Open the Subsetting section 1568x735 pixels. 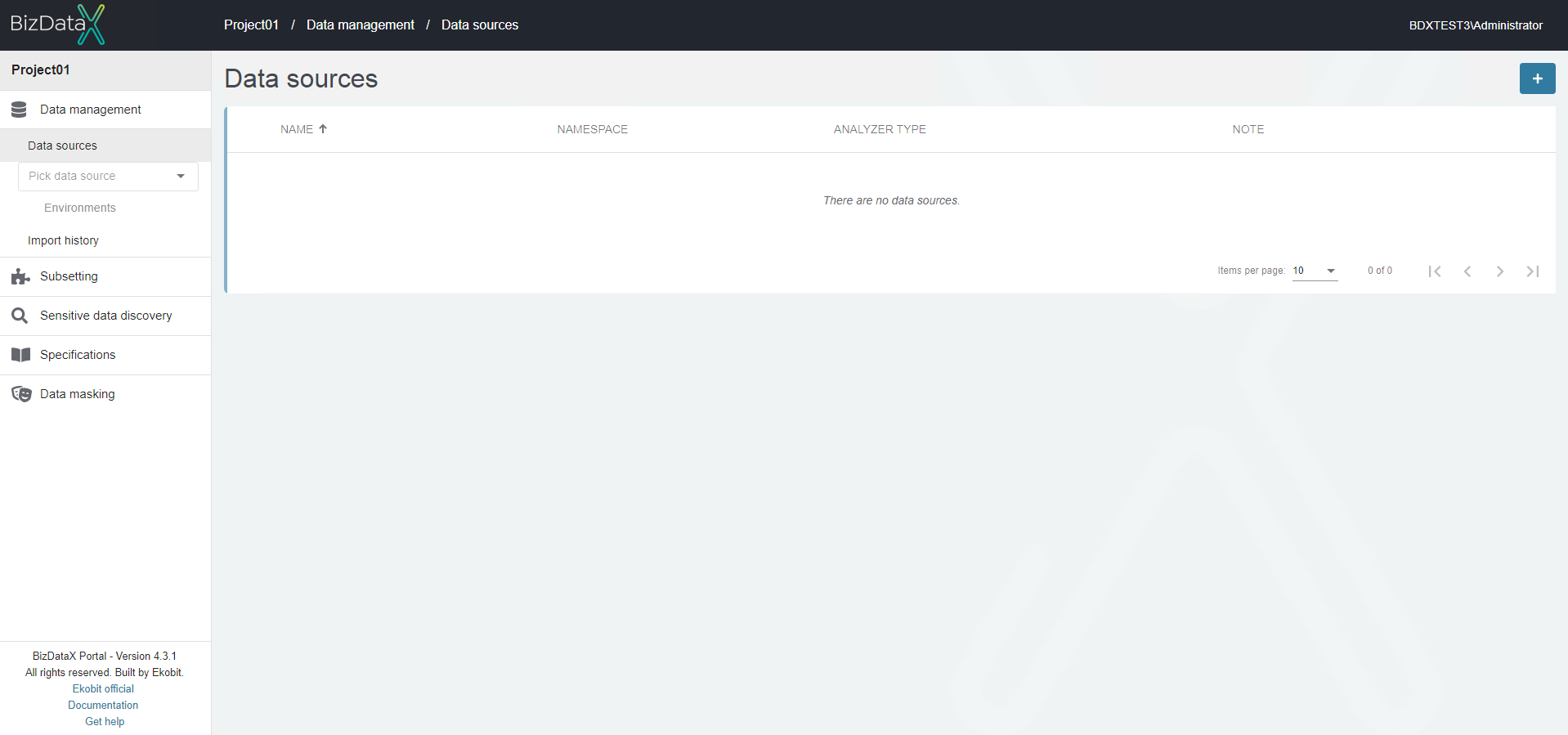tap(105, 276)
